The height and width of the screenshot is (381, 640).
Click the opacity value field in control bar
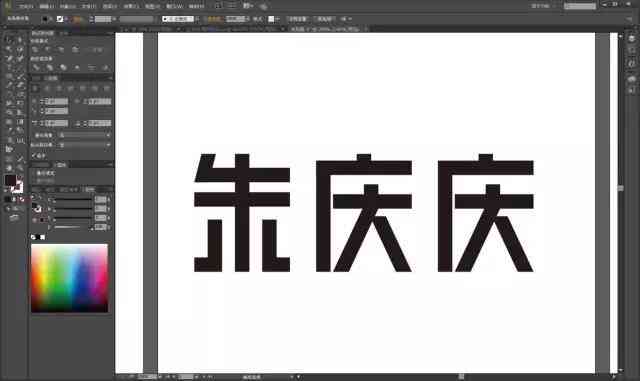pos(236,19)
